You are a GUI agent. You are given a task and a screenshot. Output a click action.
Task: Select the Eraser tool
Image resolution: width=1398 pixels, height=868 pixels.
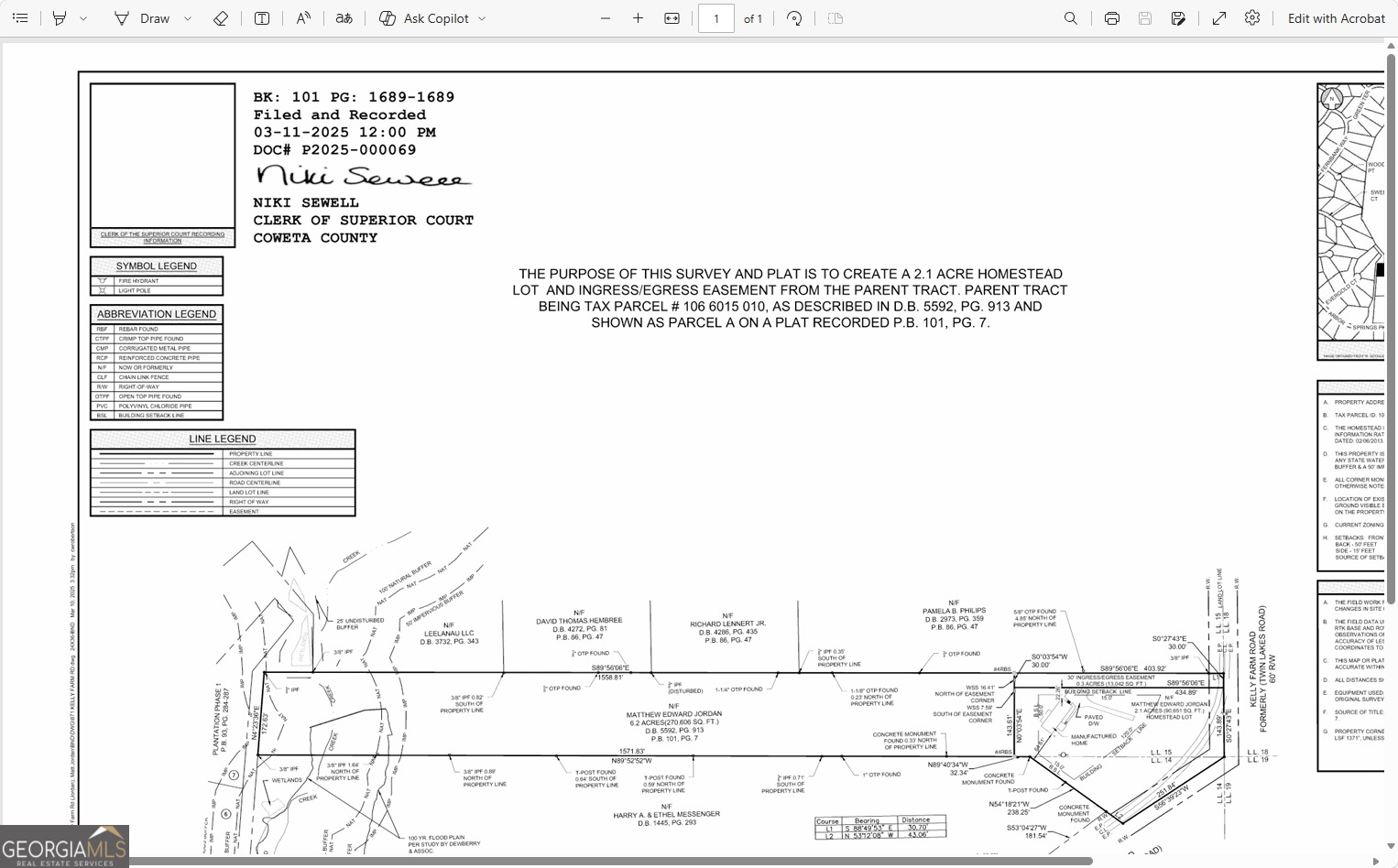click(221, 18)
